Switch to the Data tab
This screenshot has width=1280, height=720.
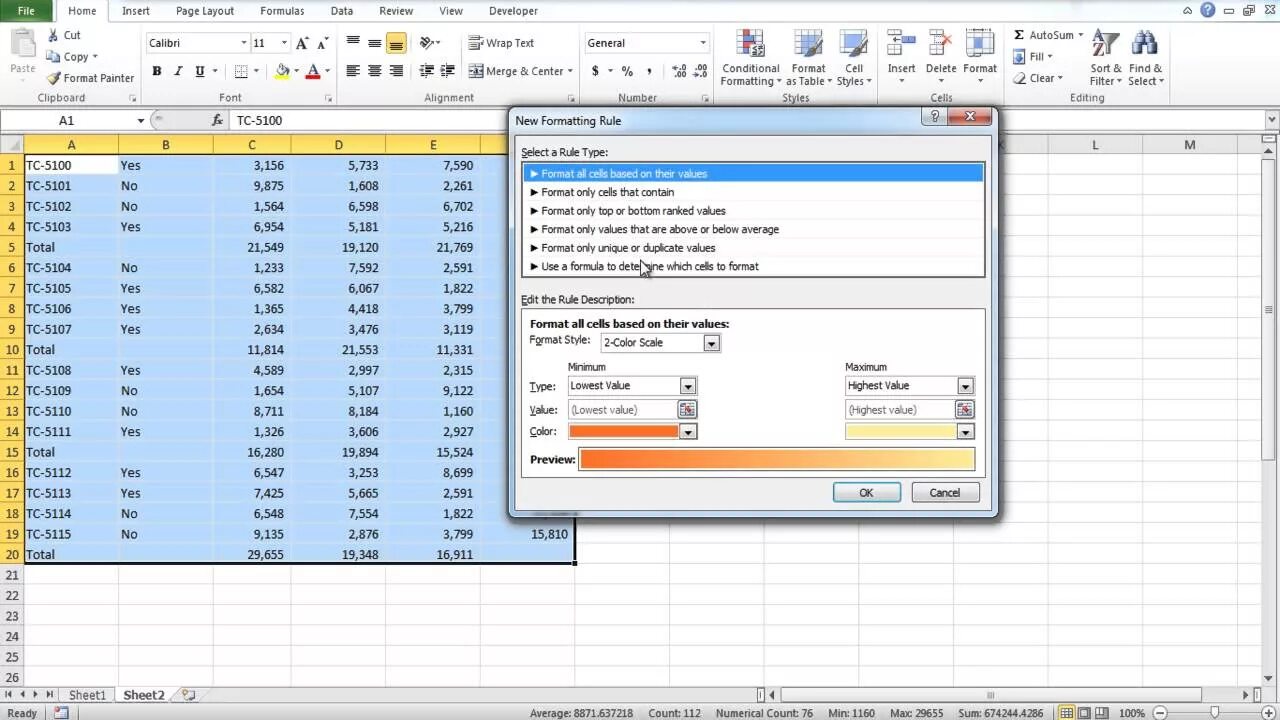342,11
